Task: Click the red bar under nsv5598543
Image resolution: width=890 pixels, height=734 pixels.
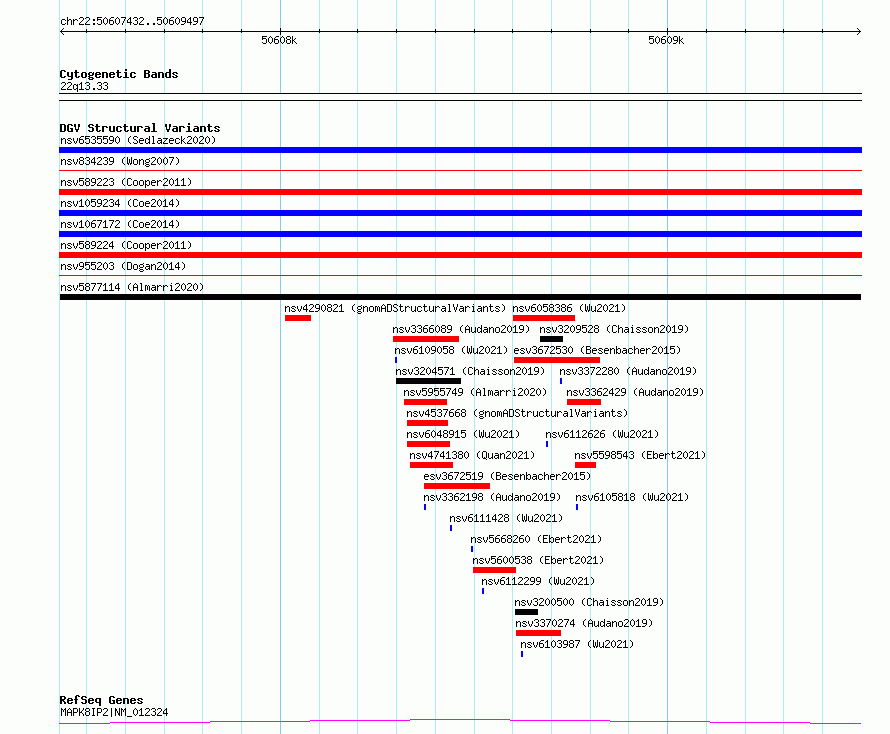Action: pyautogui.click(x=585, y=465)
